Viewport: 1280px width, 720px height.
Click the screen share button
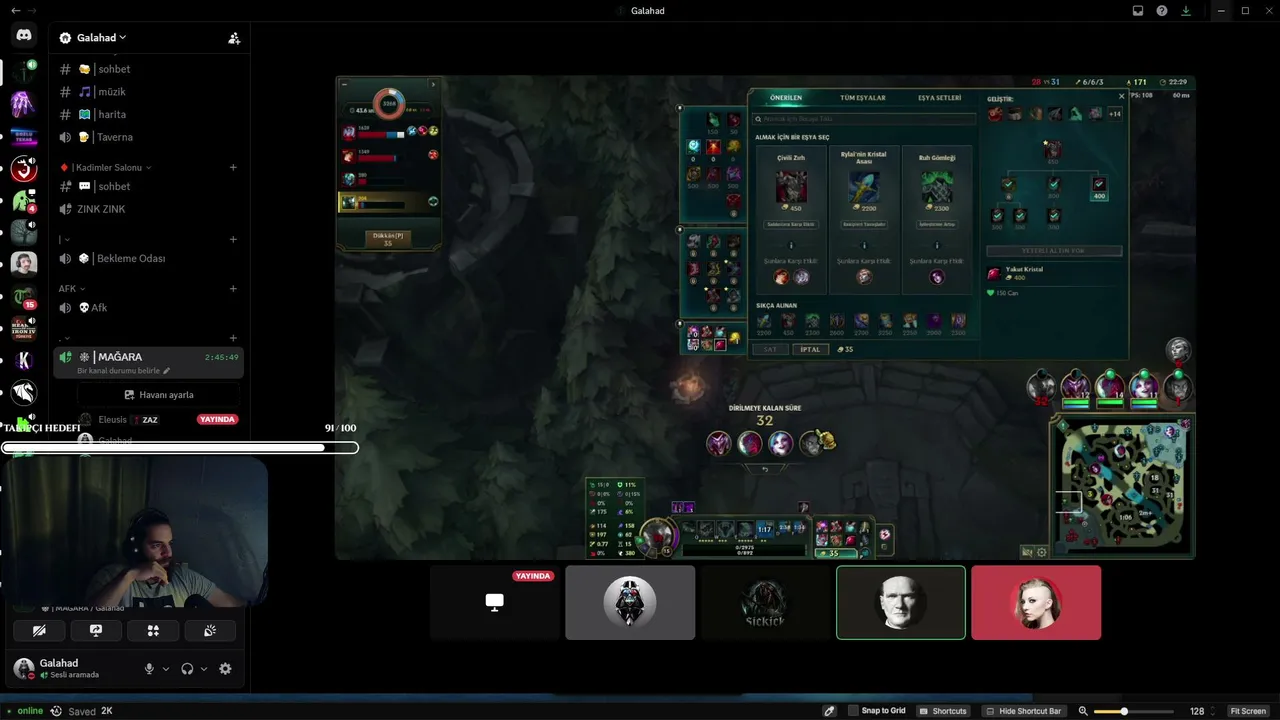coord(96,631)
